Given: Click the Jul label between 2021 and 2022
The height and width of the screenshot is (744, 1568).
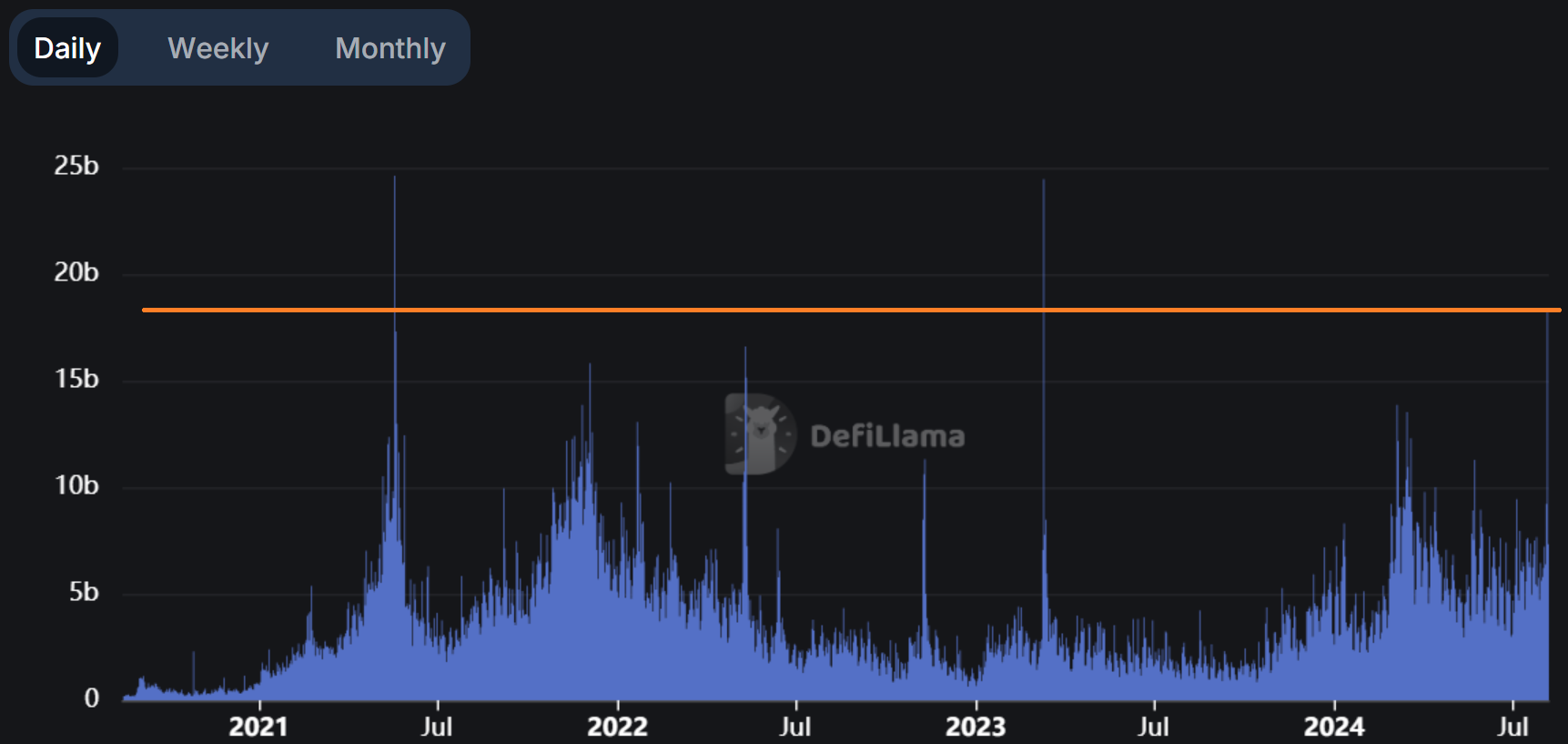Looking at the screenshot, I should pyautogui.click(x=437, y=727).
